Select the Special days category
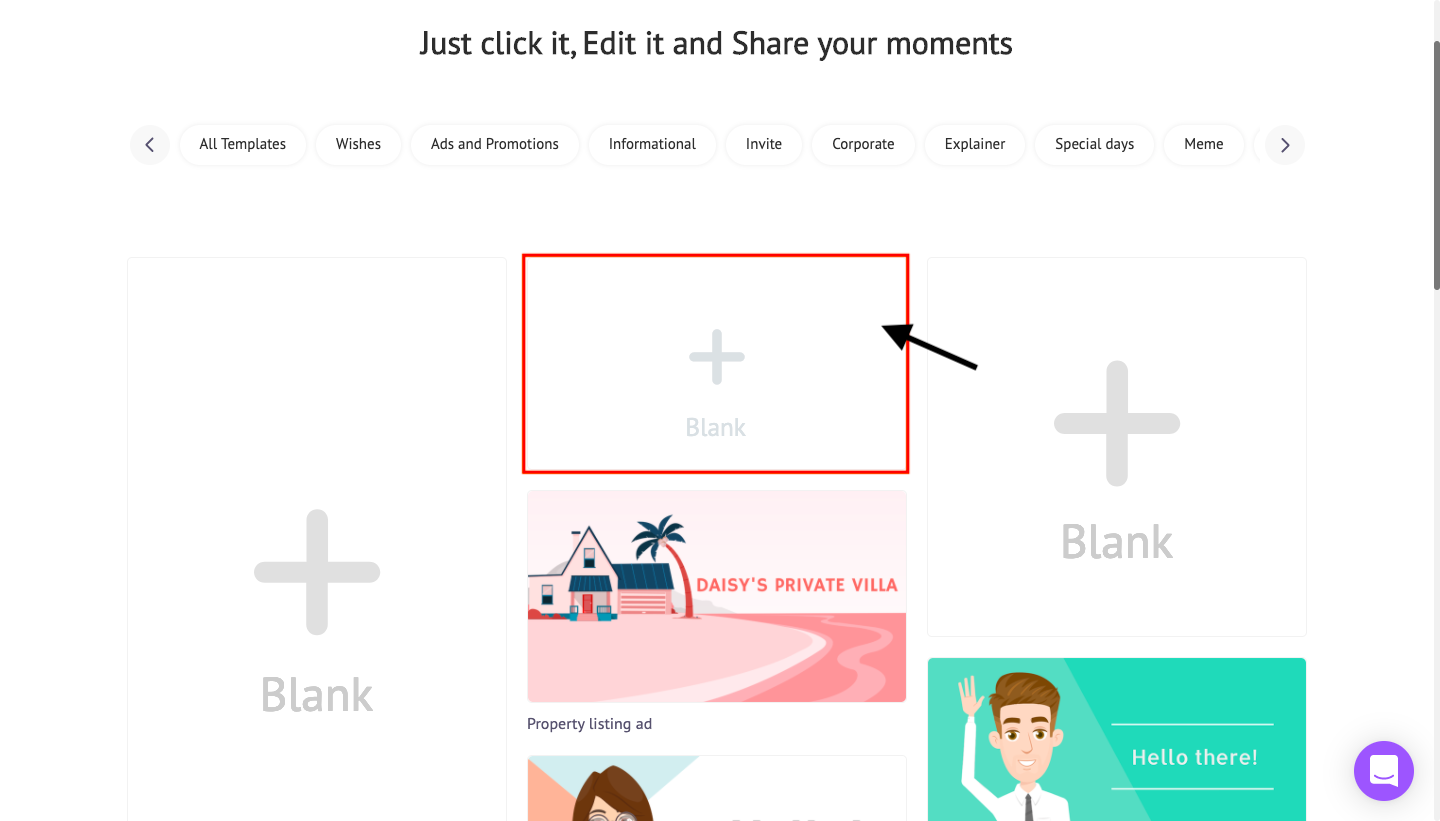This screenshot has width=1440, height=821. click(1095, 144)
